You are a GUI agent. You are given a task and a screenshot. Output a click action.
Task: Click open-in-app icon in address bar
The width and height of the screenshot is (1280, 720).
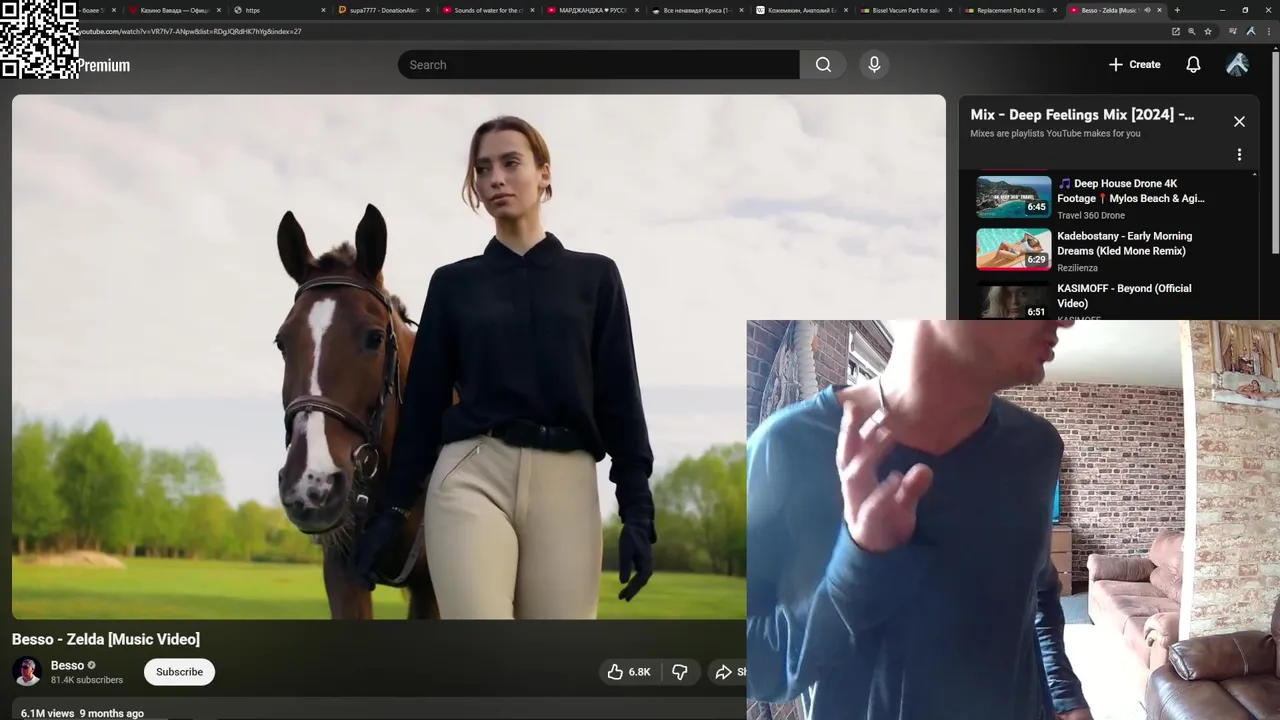1176,31
